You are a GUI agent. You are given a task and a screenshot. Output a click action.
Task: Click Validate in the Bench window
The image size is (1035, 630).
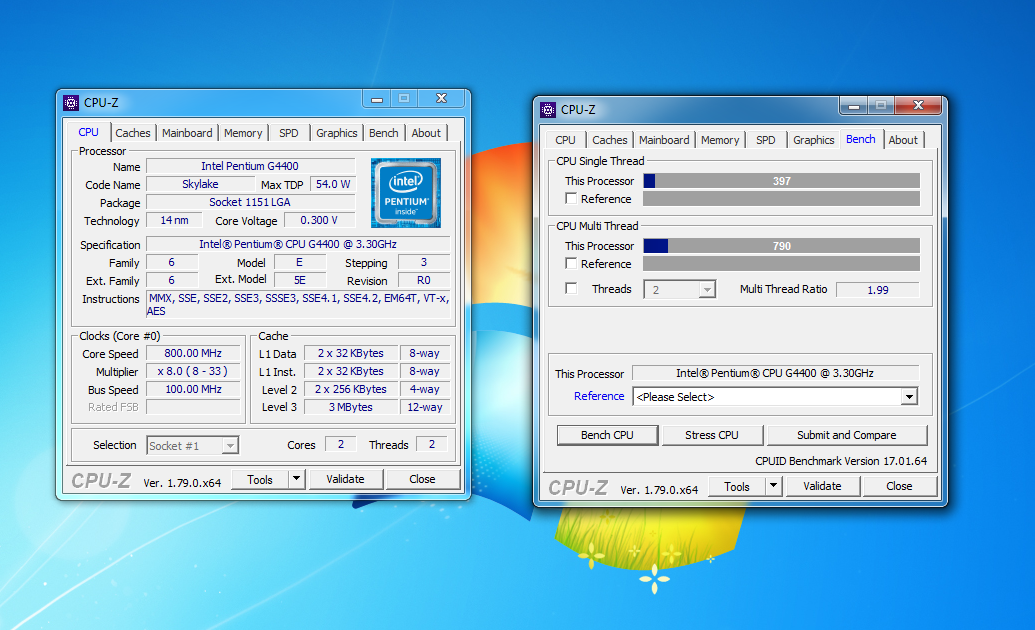pyautogui.click(x=822, y=487)
